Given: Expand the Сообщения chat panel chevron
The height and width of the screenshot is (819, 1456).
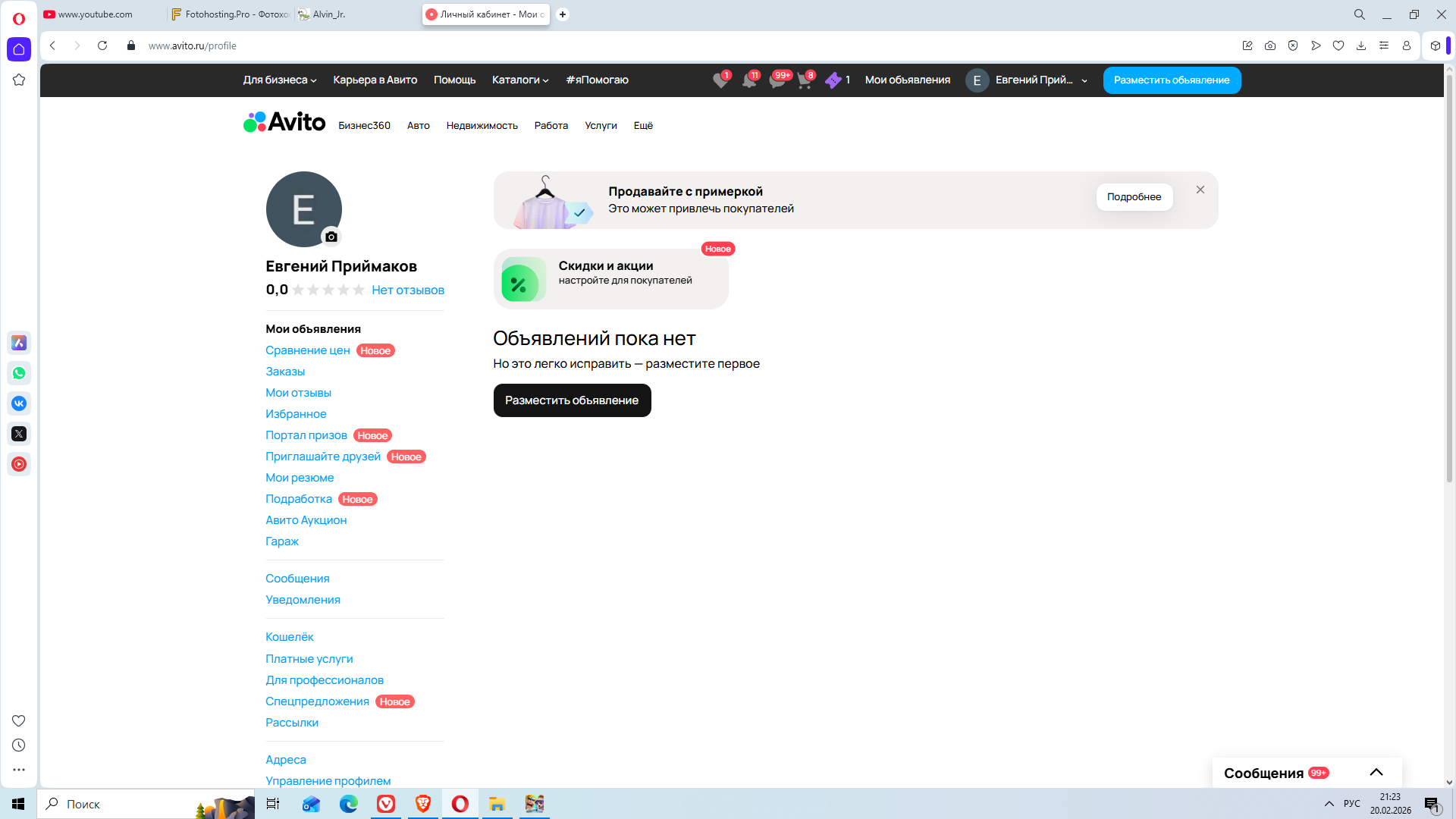Looking at the screenshot, I should coord(1376,773).
